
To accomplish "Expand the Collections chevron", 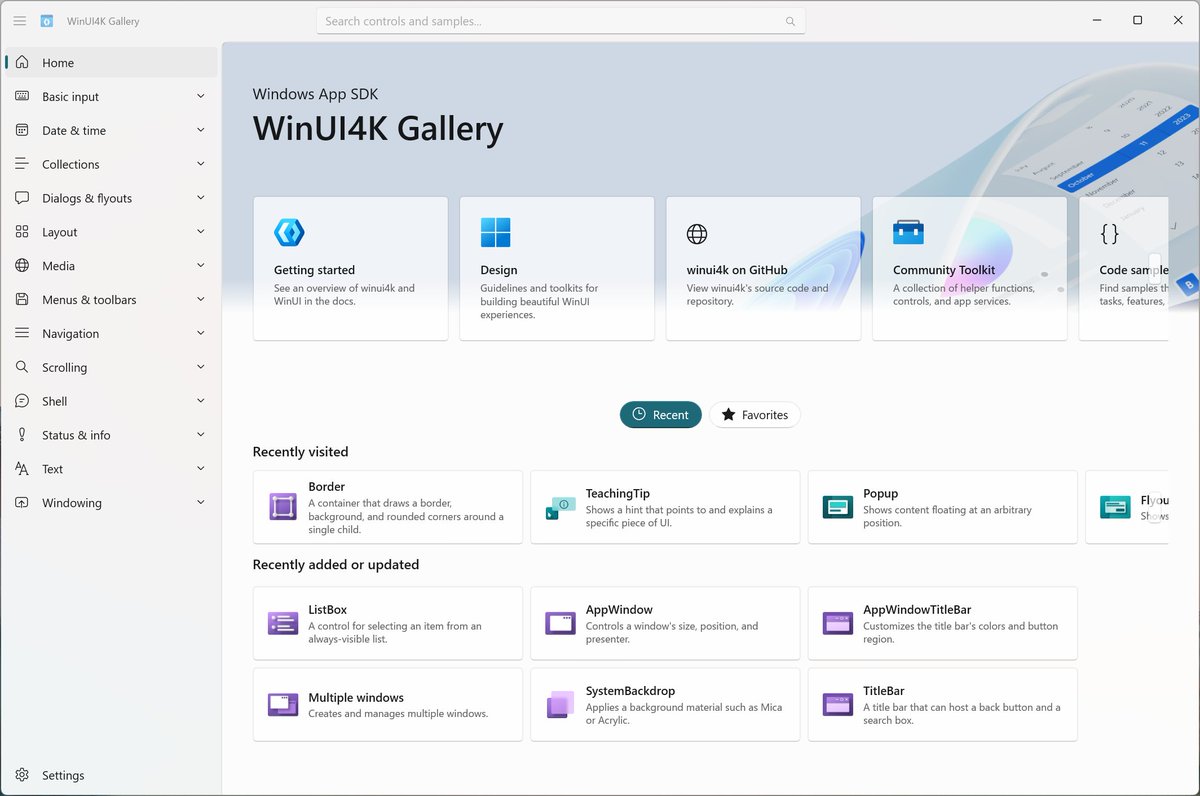I will pyautogui.click(x=201, y=164).
